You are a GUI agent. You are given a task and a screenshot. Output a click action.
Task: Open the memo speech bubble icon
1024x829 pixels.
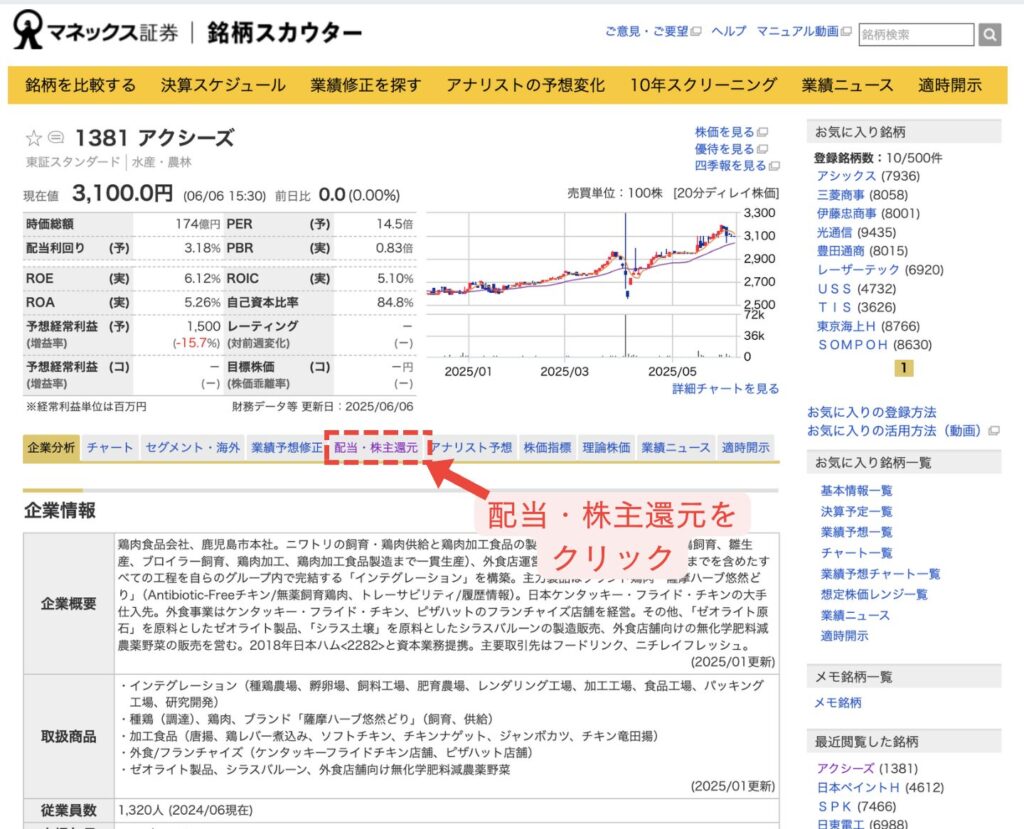click(x=56, y=137)
